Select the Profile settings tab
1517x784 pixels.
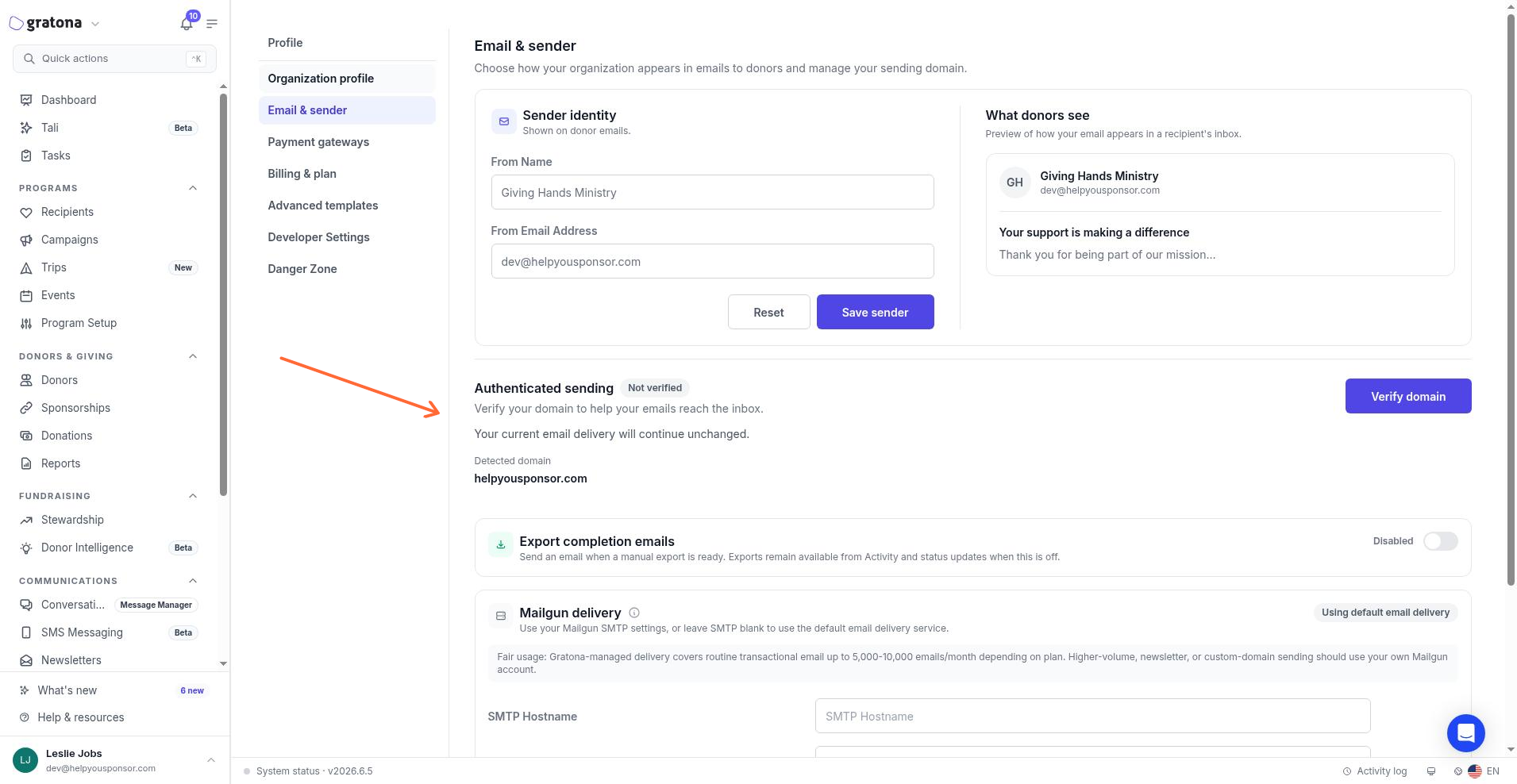click(x=347, y=43)
